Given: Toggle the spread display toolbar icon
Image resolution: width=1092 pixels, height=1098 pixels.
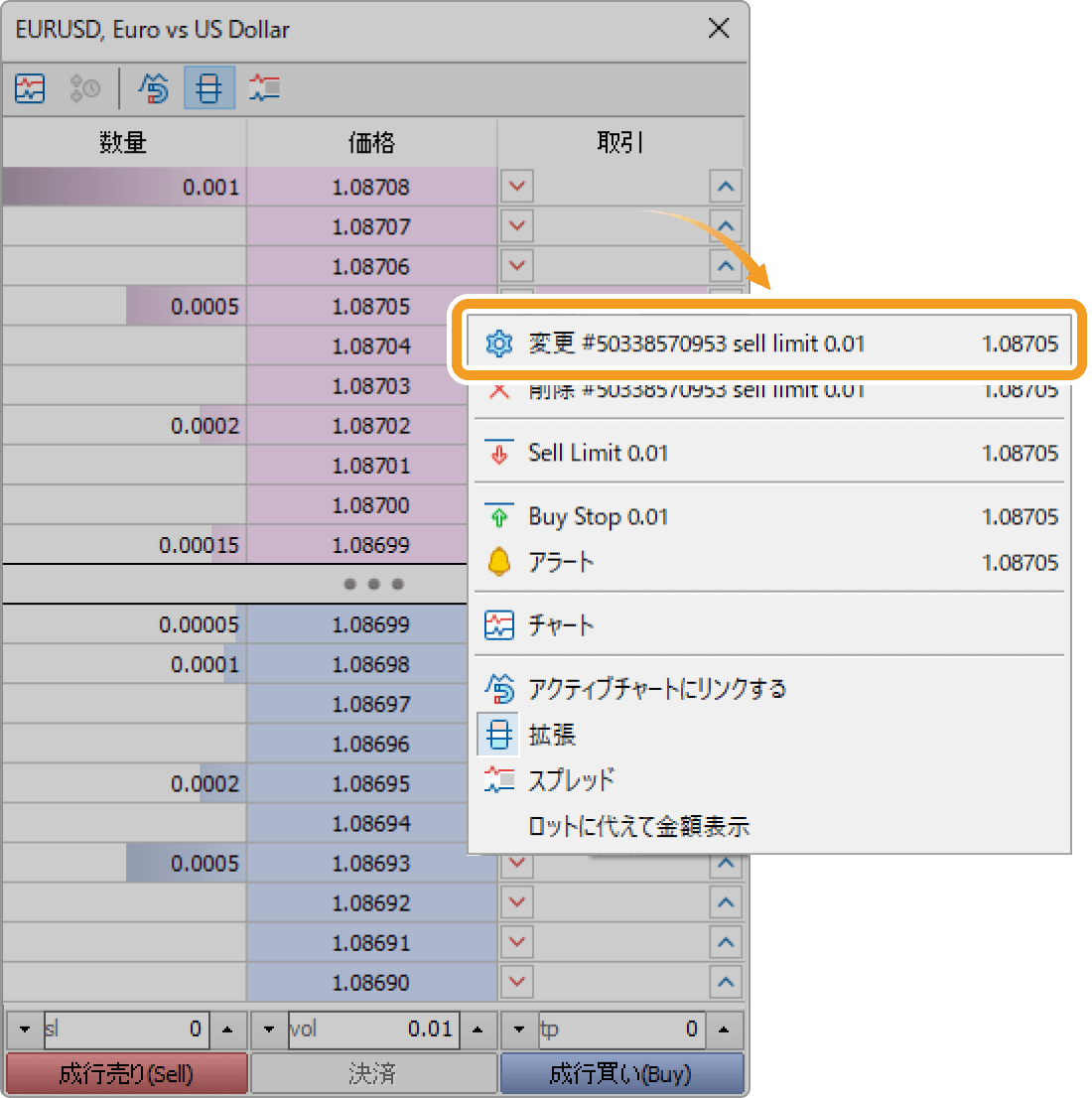Looking at the screenshot, I should point(264,89).
